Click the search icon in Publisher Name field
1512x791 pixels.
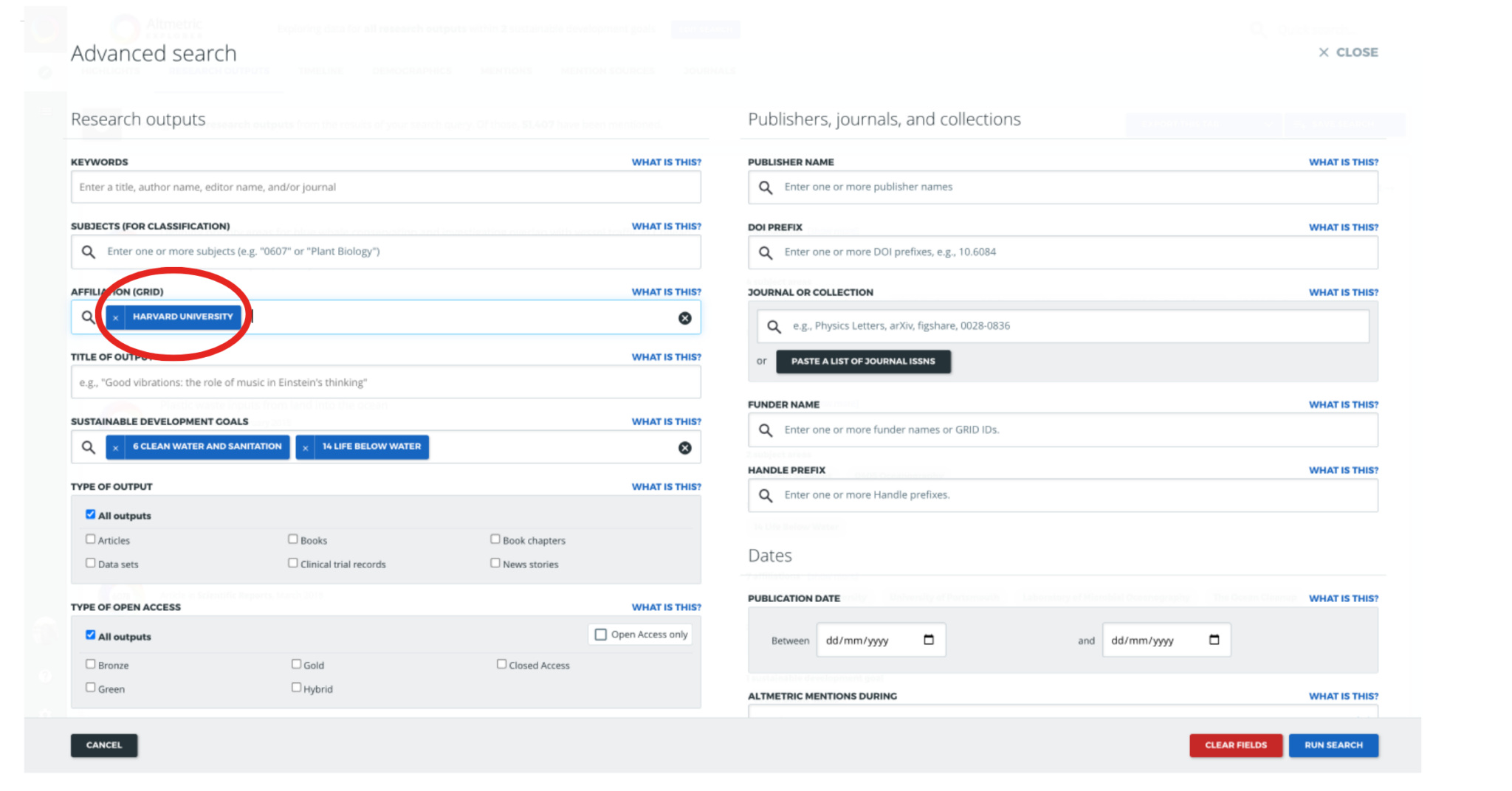766,187
